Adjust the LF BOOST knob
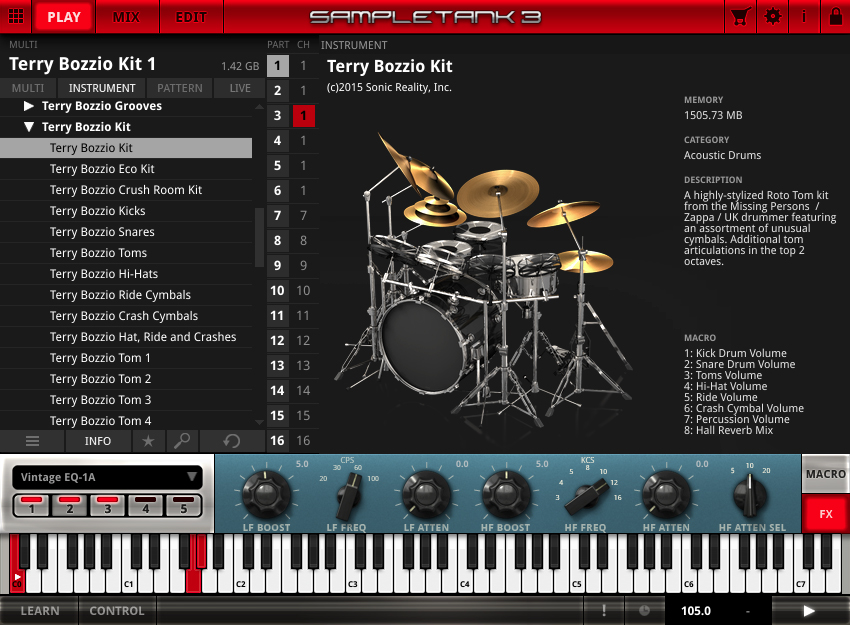850x625 pixels. (x=266, y=494)
